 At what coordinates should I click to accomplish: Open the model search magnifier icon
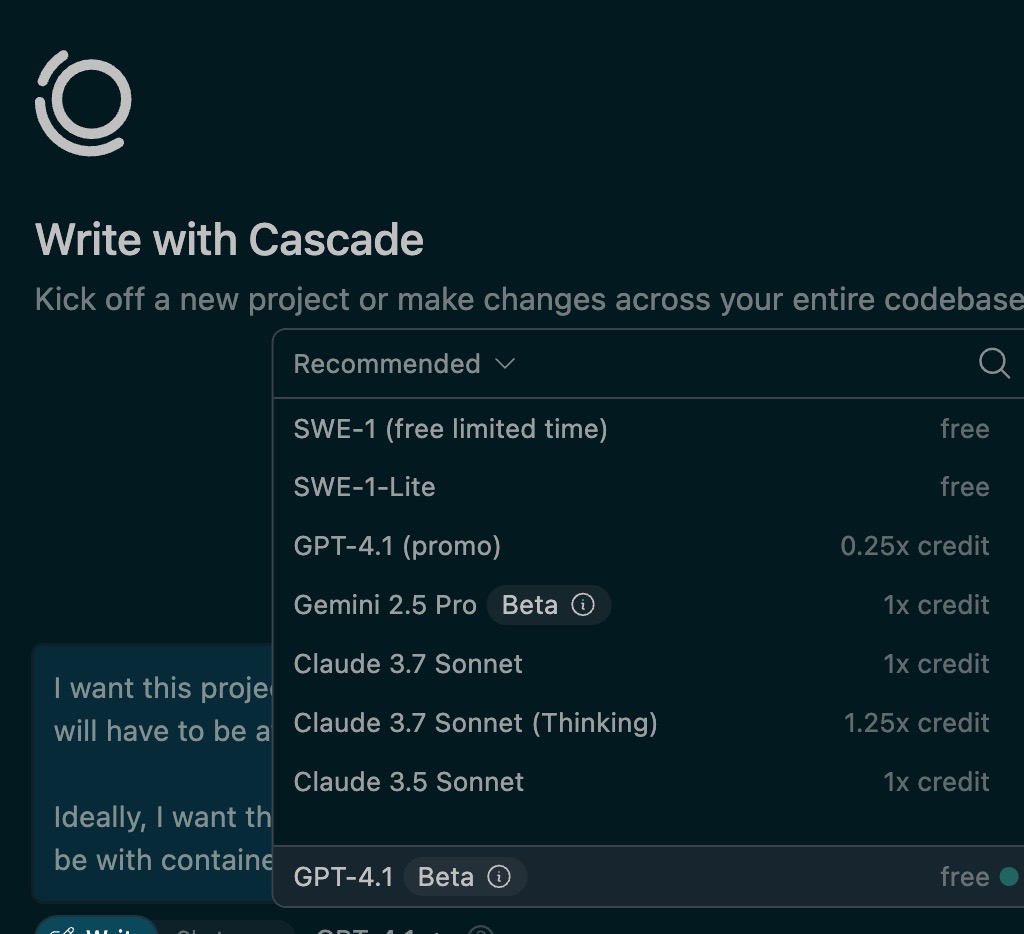tap(994, 362)
